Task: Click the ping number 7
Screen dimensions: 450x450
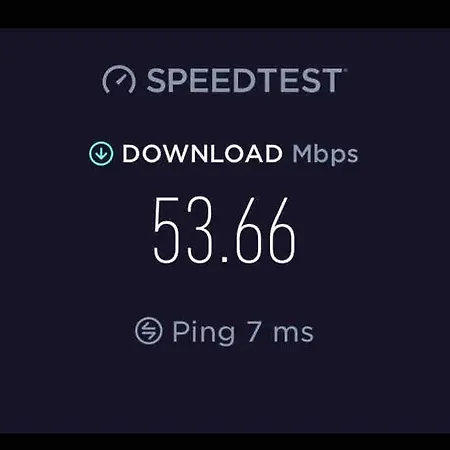Action: (254, 331)
